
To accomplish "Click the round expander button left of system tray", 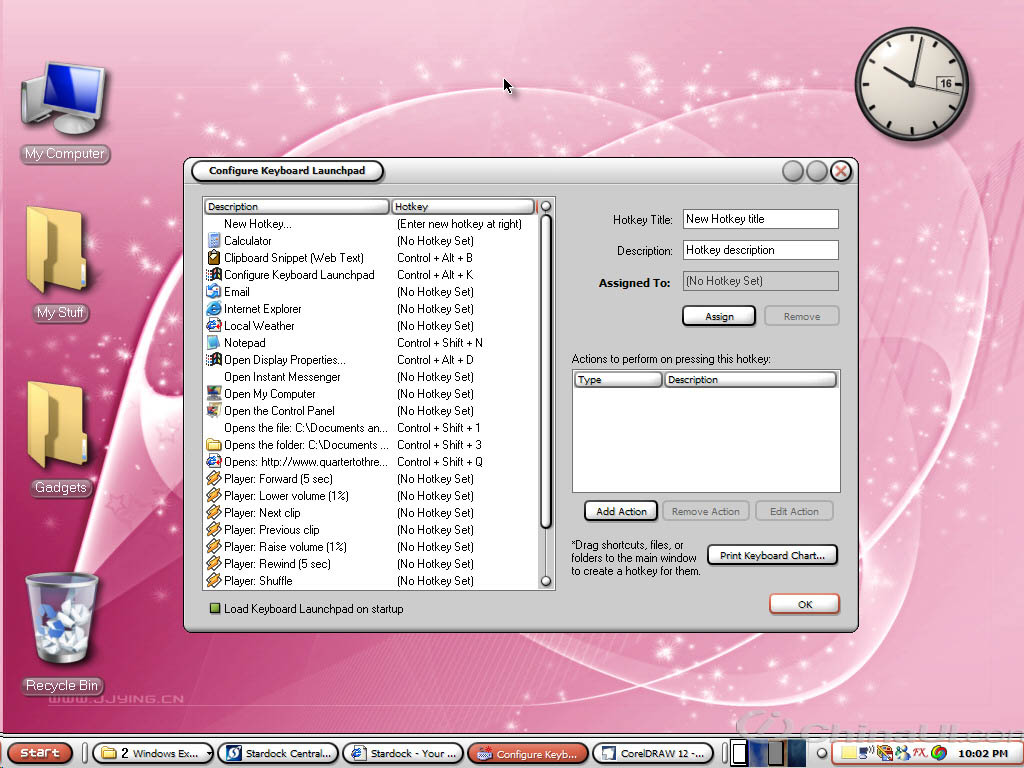I will [x=822, y=753].
